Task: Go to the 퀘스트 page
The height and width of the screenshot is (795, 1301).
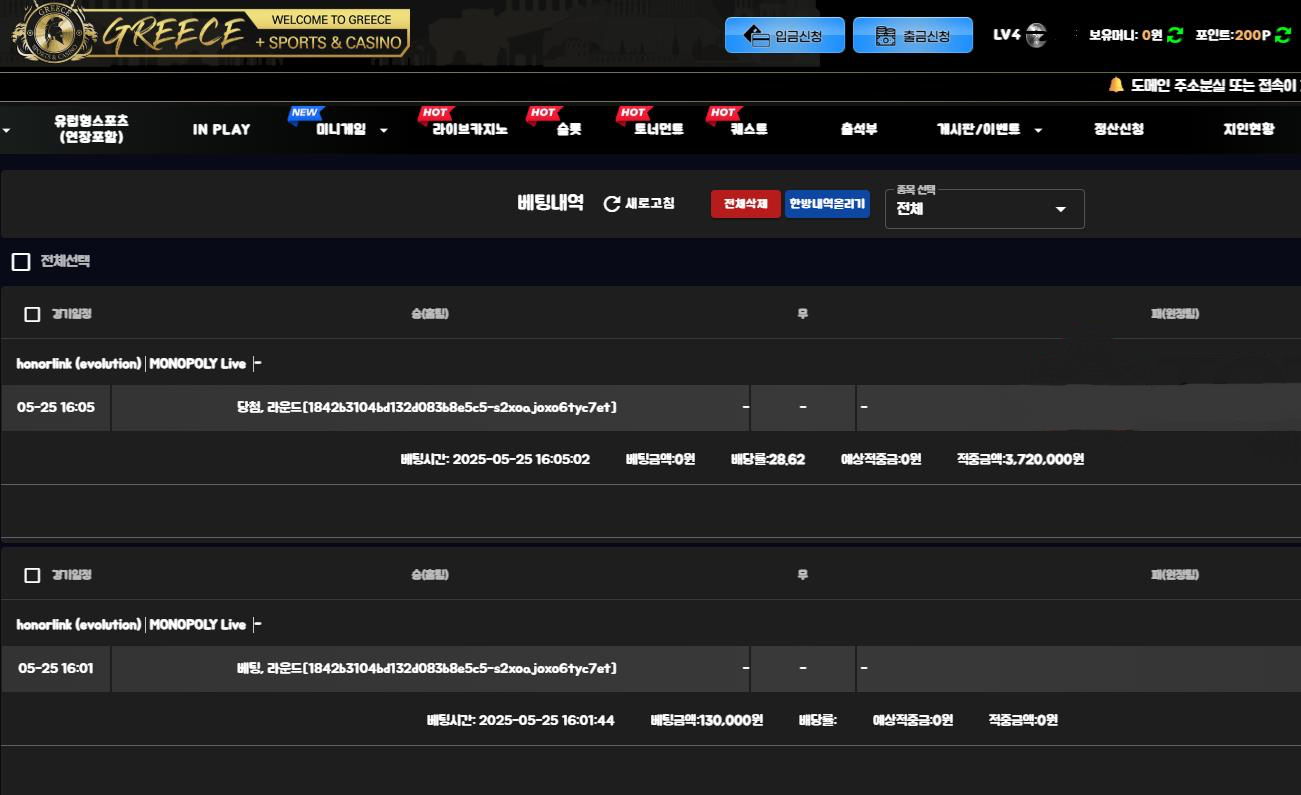Action: (x=749, y=129)
